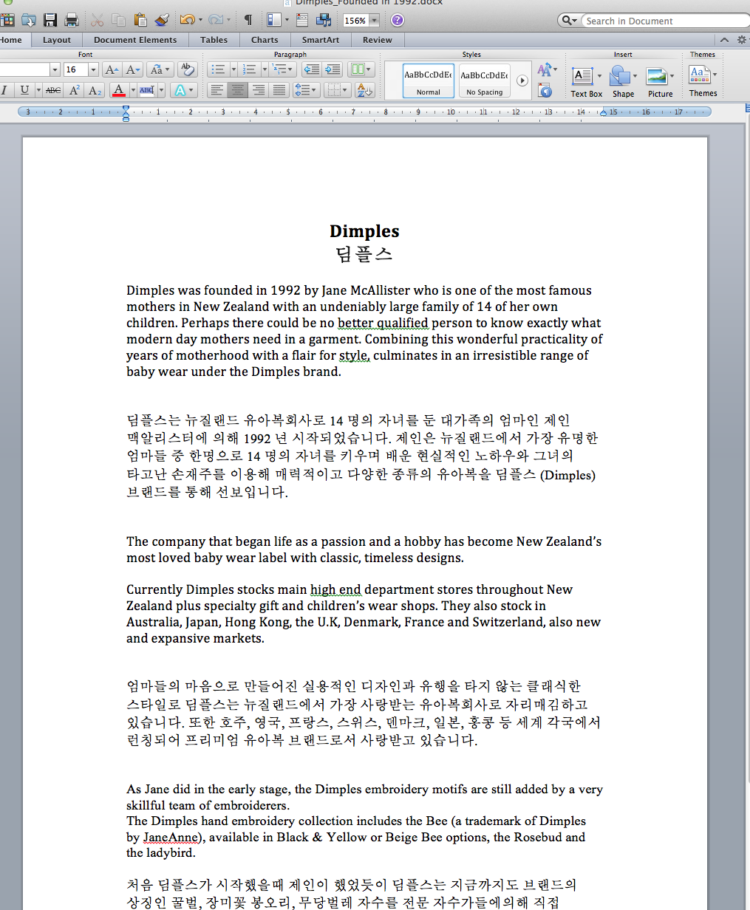Align text left
The image size is (750, 910).
point(217,90)
